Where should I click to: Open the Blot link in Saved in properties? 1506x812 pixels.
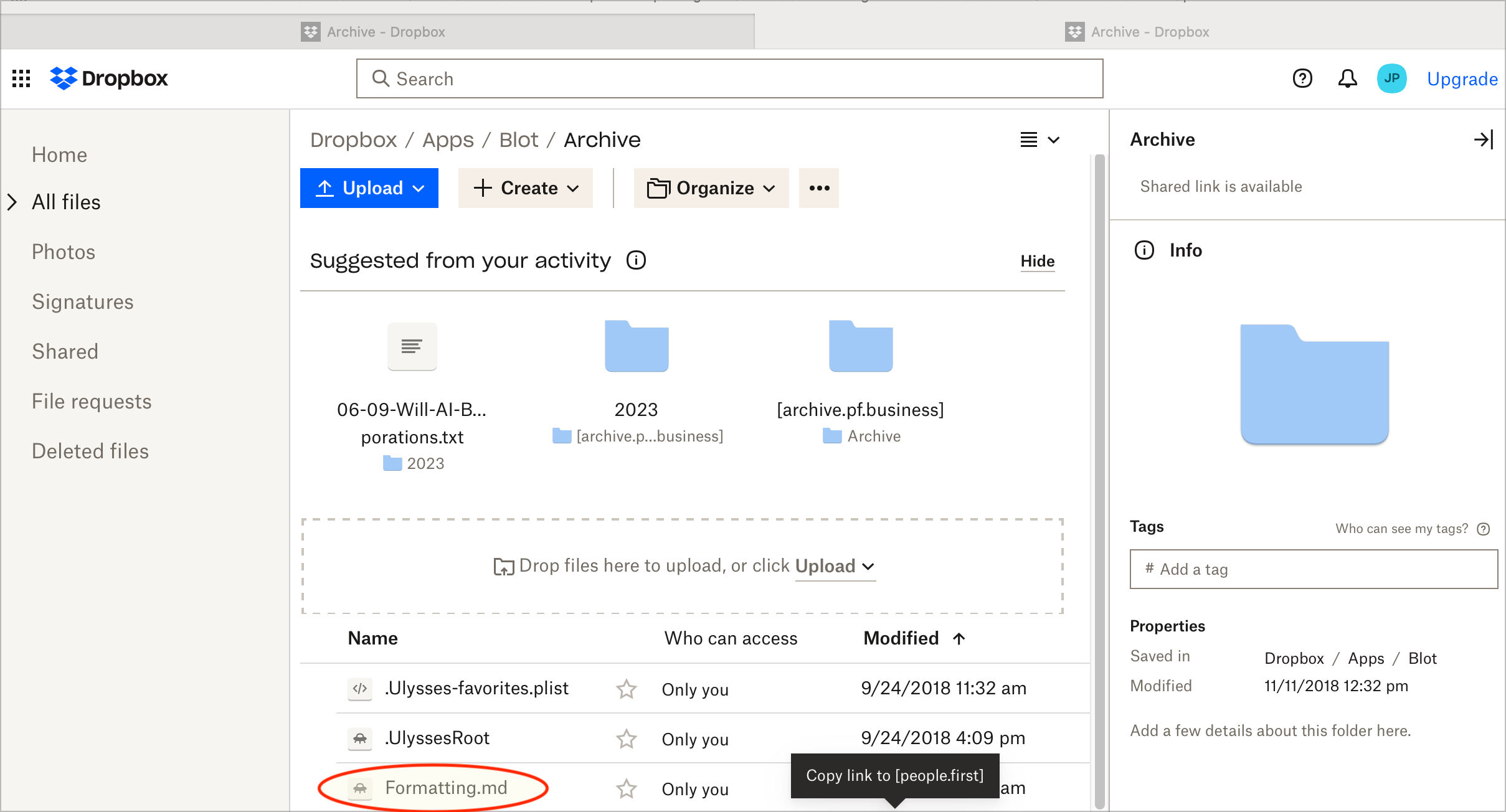1423,658
